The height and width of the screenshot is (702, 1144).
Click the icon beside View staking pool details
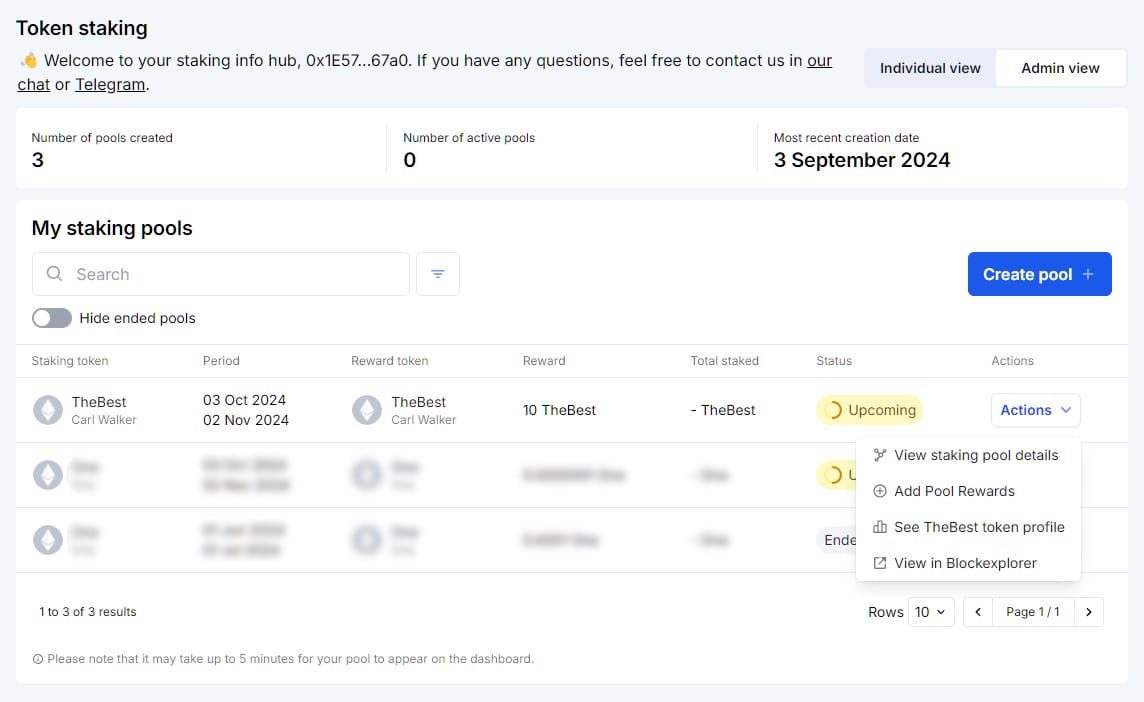coord(880,455)
